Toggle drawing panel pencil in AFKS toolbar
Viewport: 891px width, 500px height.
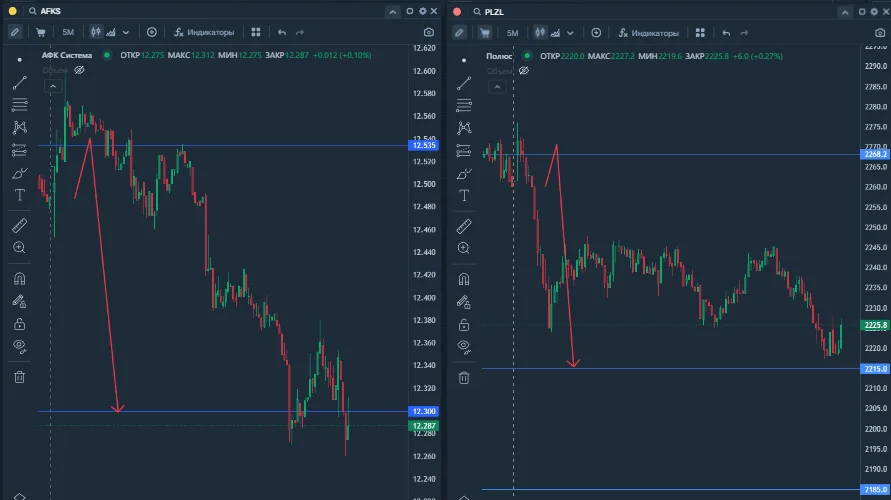(x=15, y=32)
